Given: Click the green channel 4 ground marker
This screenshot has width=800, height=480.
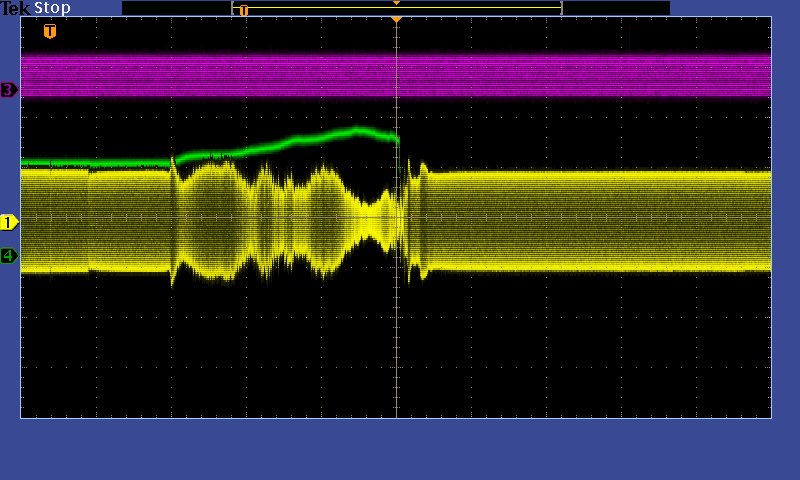Looking at the screenshot, I should point(9,256).
